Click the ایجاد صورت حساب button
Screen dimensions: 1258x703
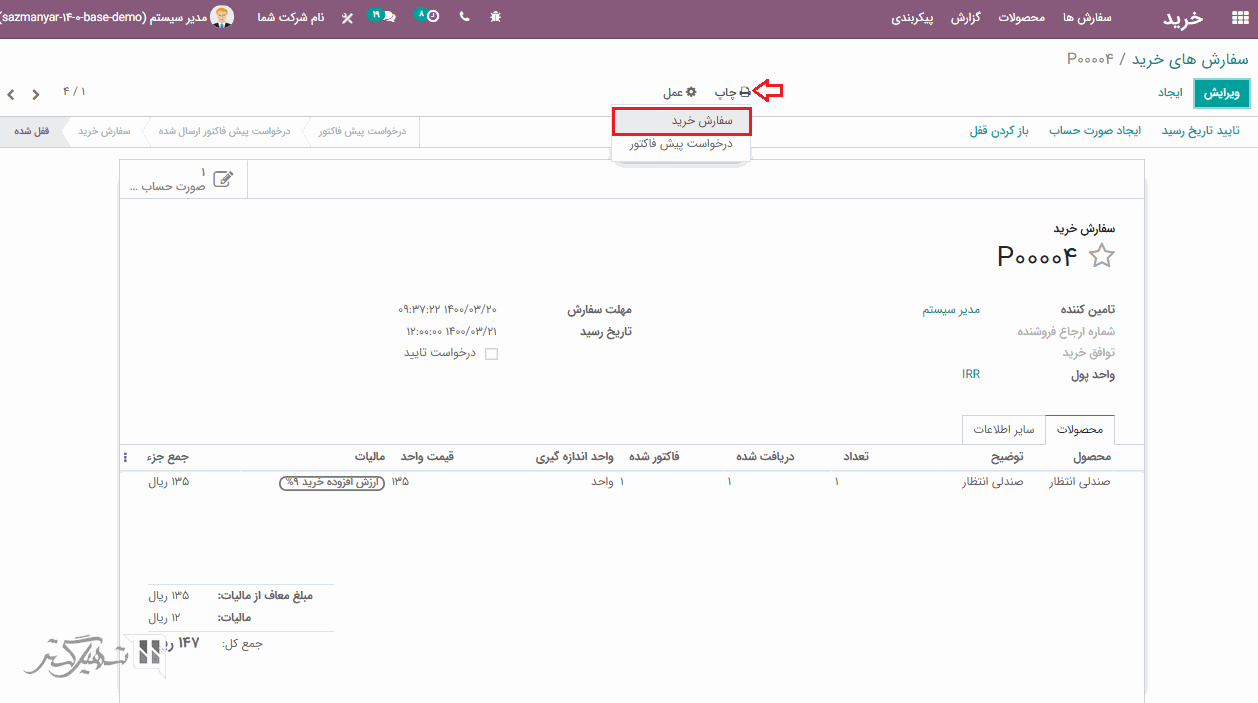pyautogui.click(x=1094, y=131)
